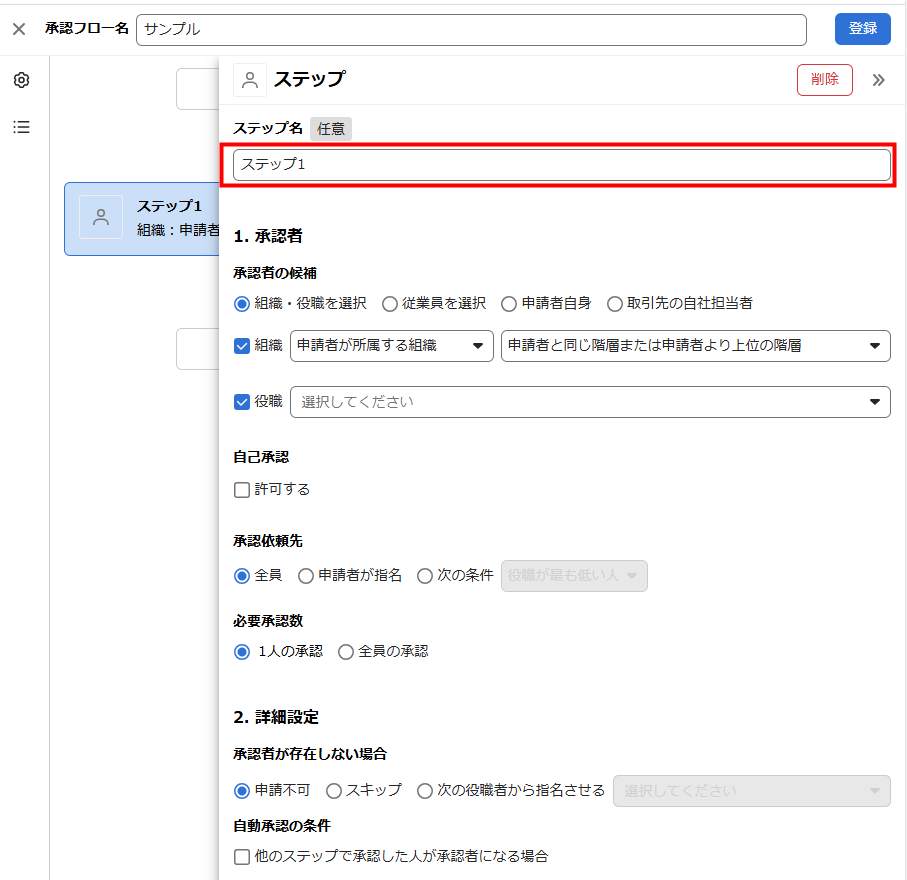Click the 承認フロー名 text field
Image resolution: width=907 pixels, height=880 pixels.
(x=471, y=30)
